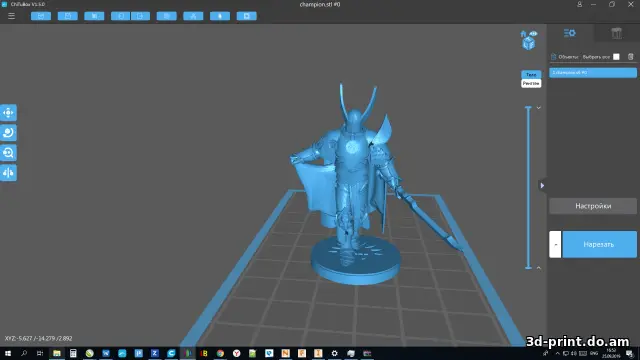Switch to Рентген x-ray render mode
Image resolution: width=640 pixels, height=360 pixels.
[x=531, y=83]
